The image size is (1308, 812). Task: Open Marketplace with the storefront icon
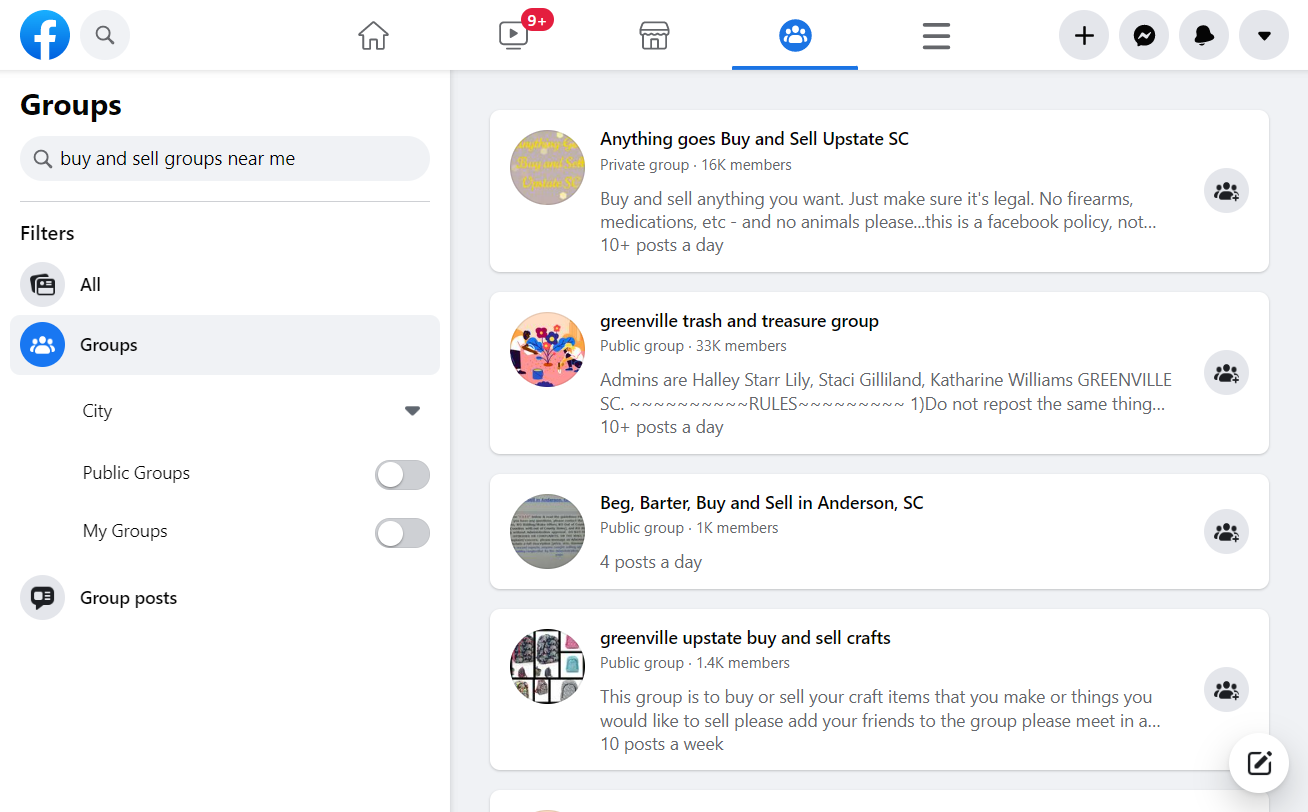tap(654, 35)
